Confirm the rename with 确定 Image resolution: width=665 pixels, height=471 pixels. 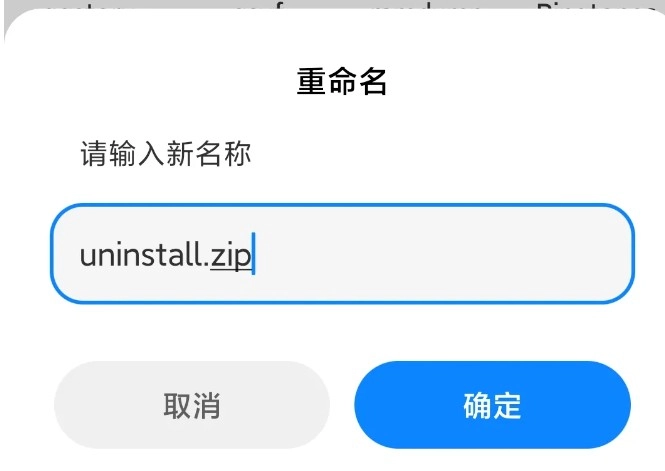492,405
